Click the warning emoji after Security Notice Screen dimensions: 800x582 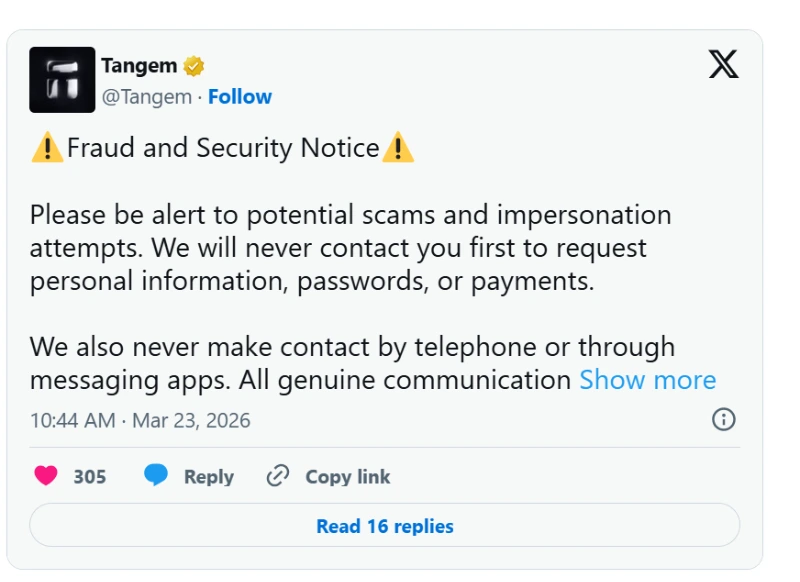click(x=398, y=149)
